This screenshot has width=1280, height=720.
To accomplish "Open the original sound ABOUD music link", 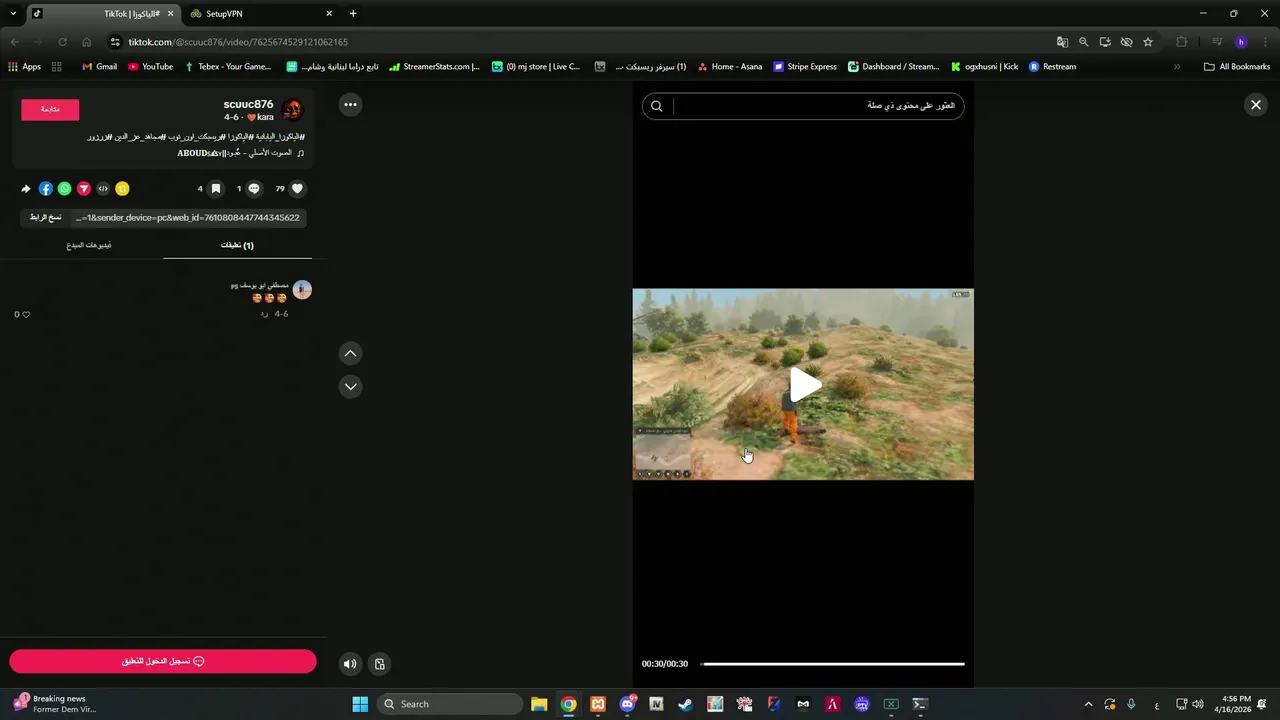I will tap(240, 153).
